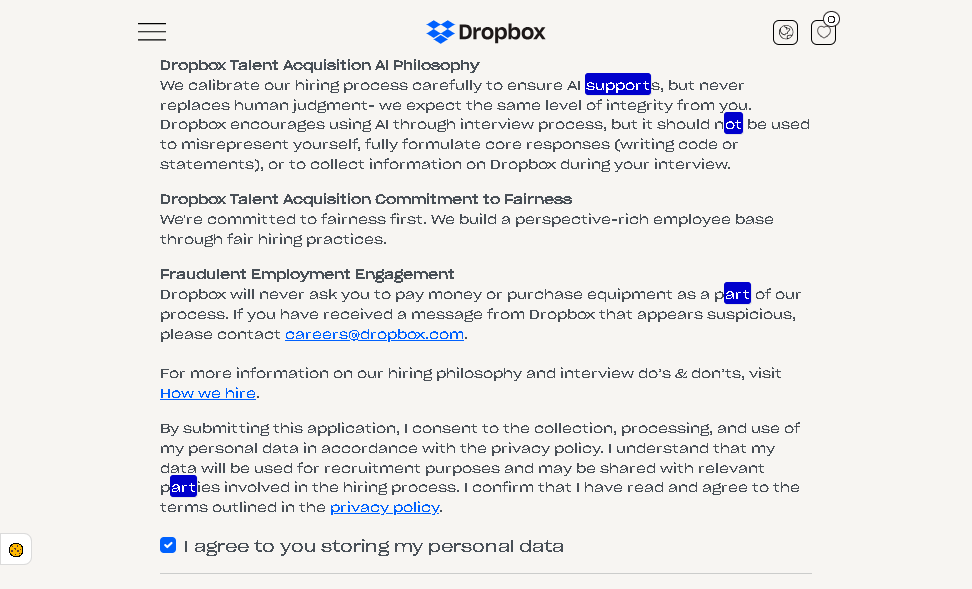
Task: Open the hamburger navigation menu
Action: coord(152,32)
